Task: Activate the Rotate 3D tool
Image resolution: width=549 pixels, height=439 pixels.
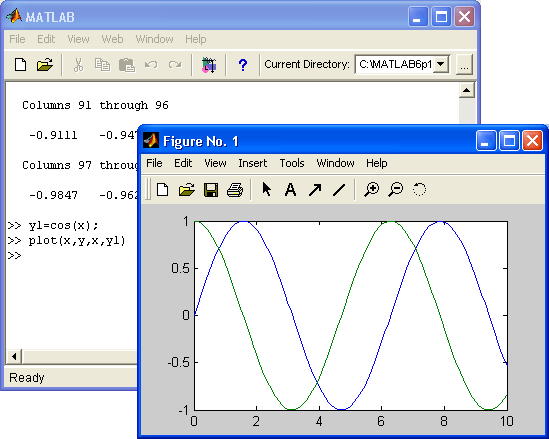Action: coord(419,189)
